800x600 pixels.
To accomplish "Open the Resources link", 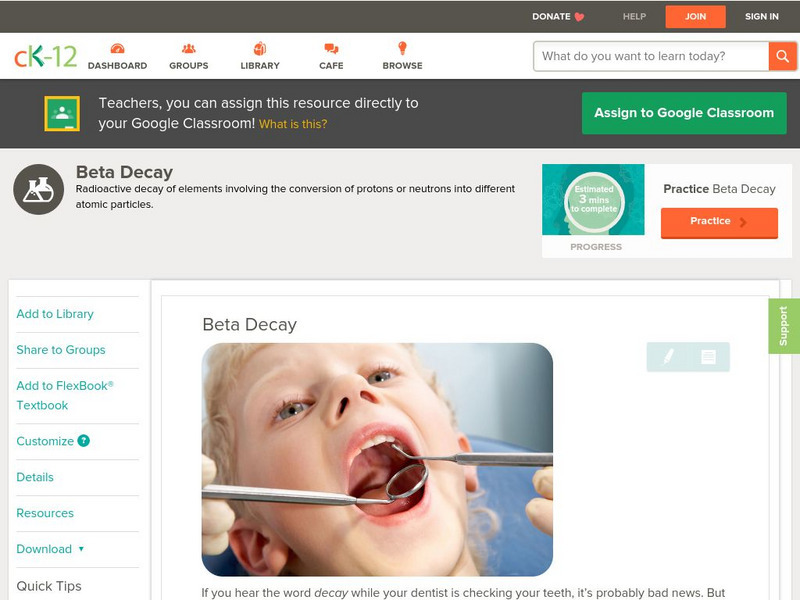I will pyautogui.click(x=45, y=513).
